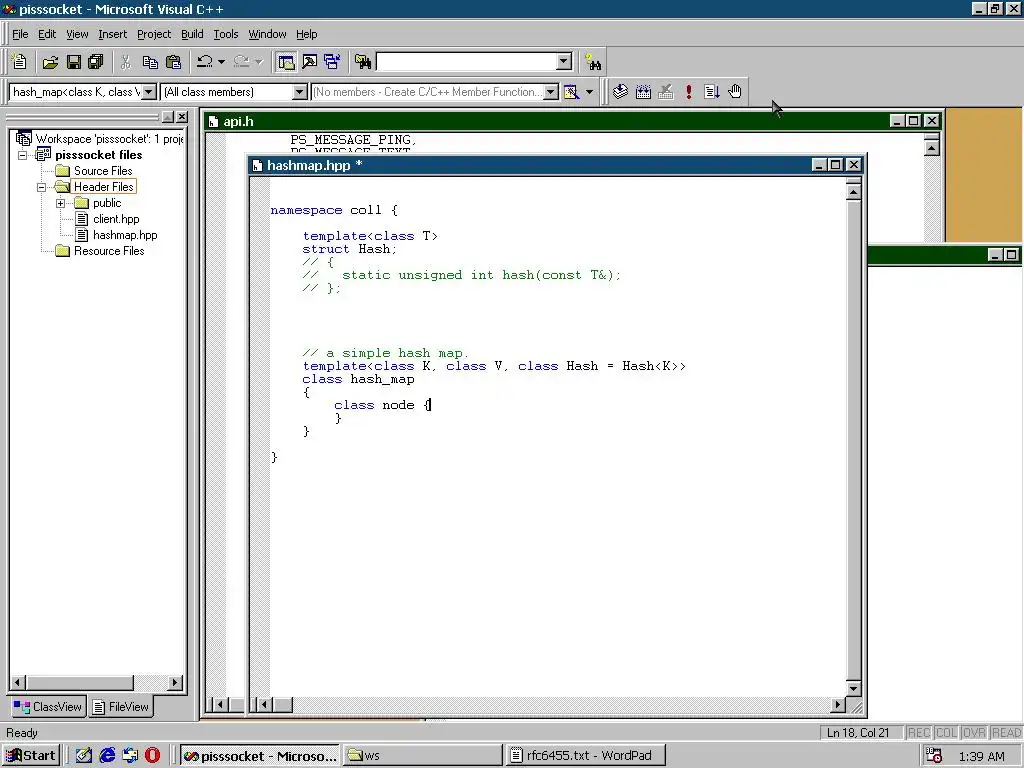Open the Insert menu
The width and height of the screenshot is (1024, 768).
112,34
